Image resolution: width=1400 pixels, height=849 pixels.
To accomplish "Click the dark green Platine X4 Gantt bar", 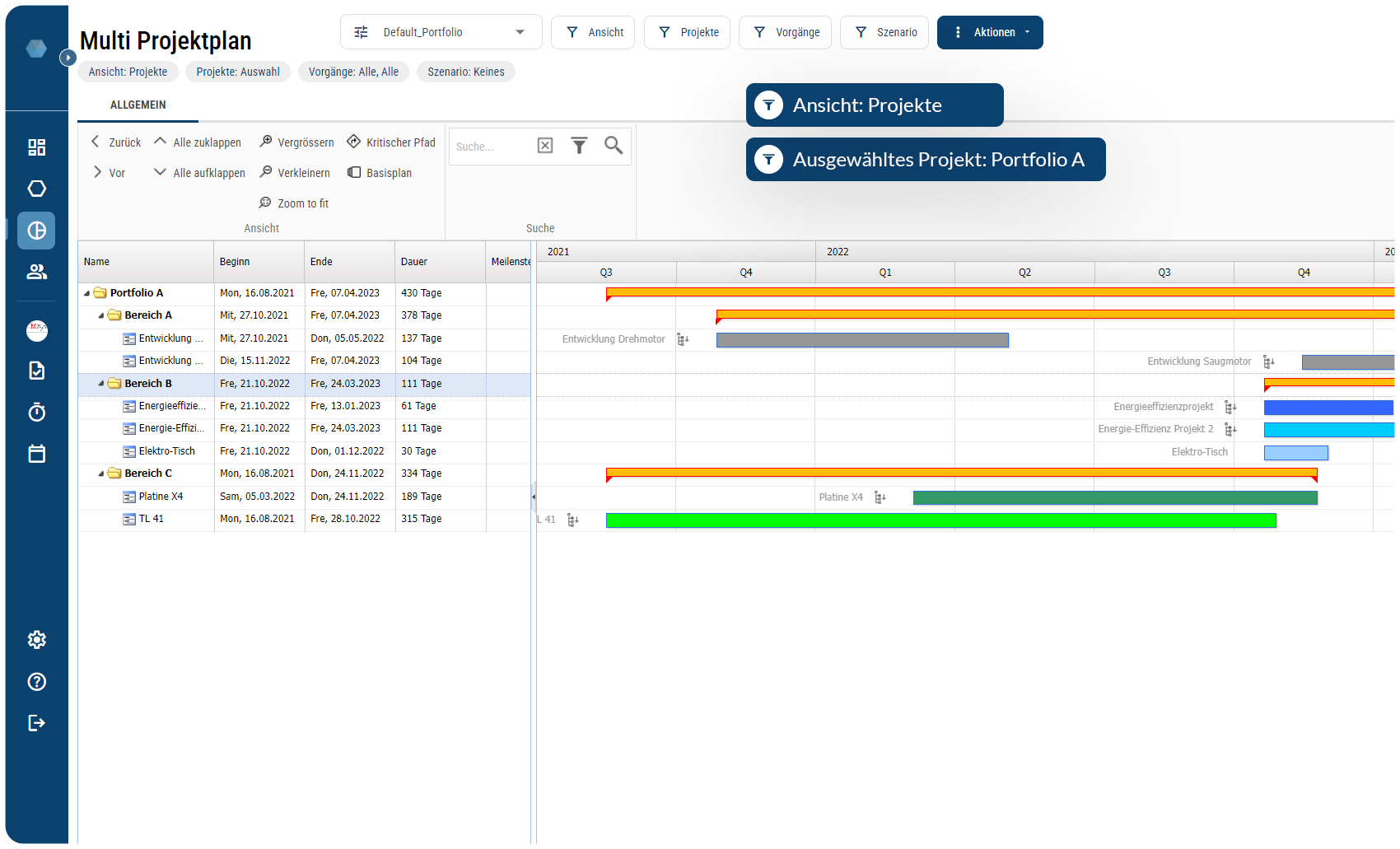I will (x=1115, y=497).
